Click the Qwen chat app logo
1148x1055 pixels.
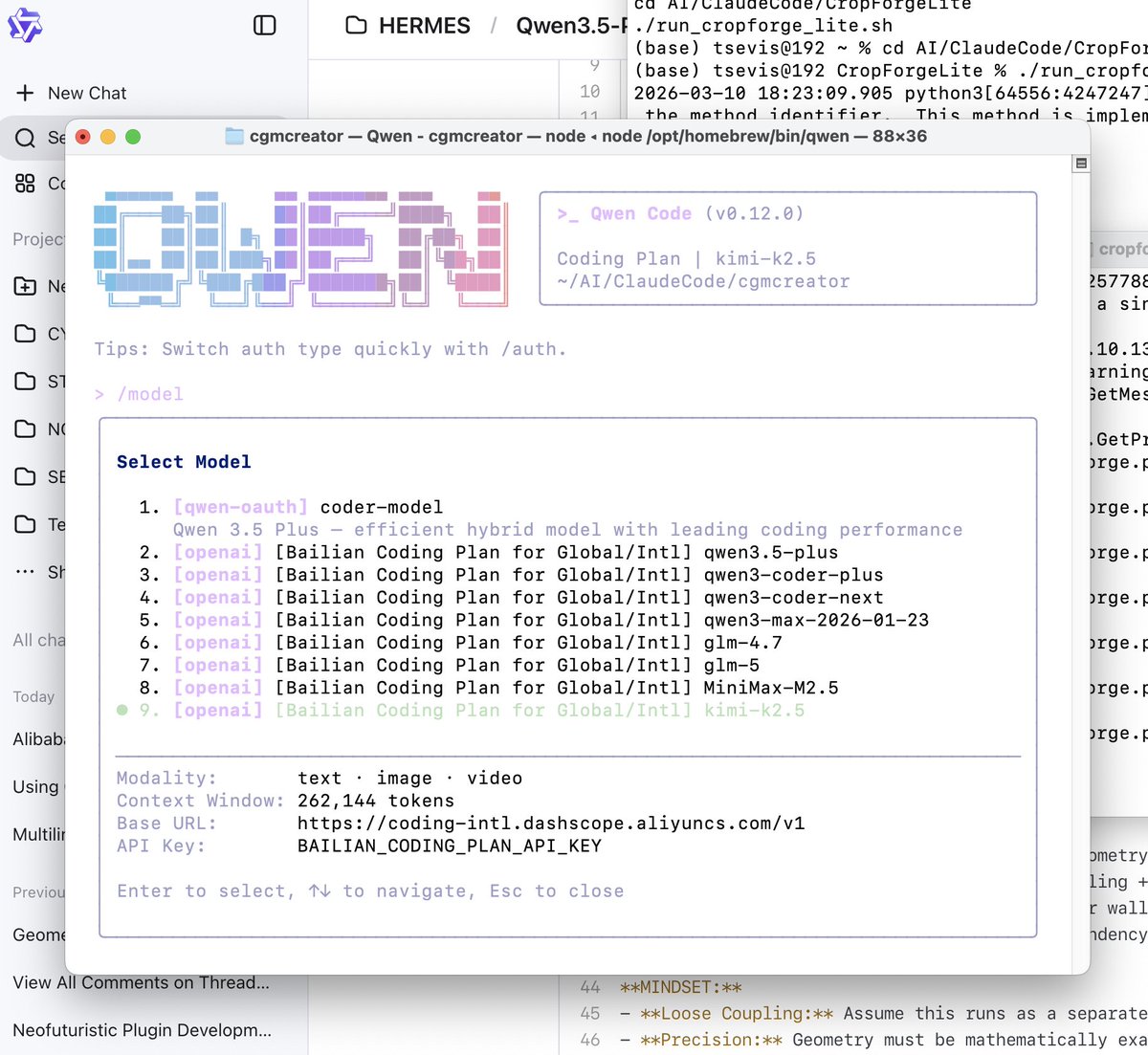(25, 26)
